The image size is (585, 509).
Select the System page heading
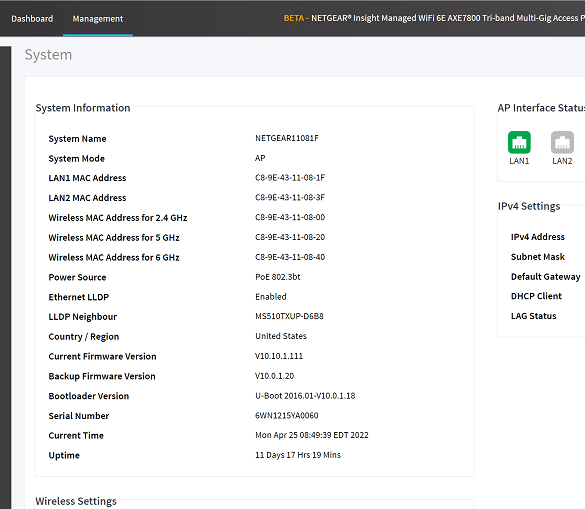48,55
